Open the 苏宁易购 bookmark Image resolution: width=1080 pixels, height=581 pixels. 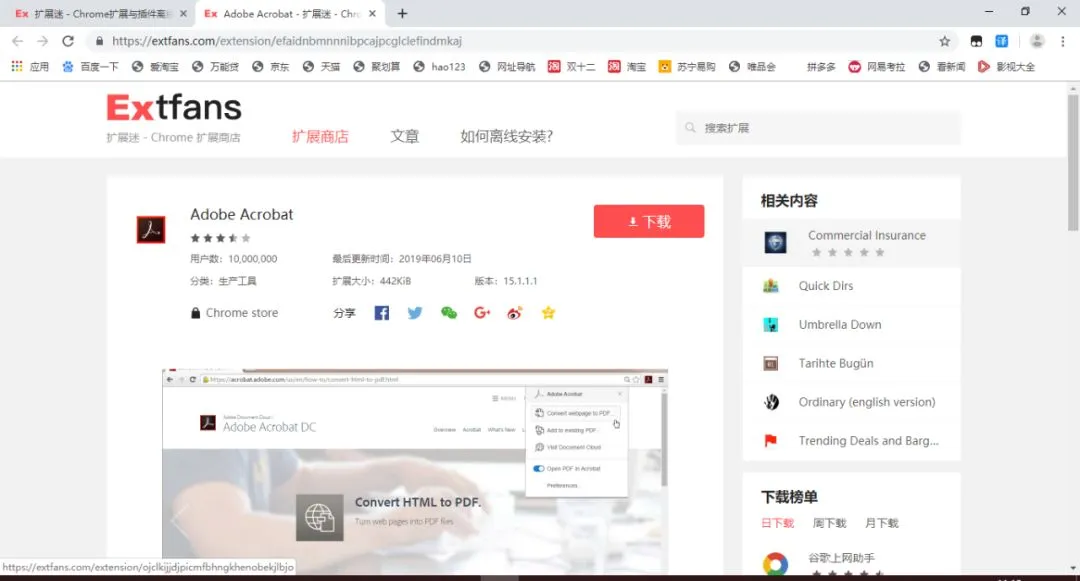point(687,67)
